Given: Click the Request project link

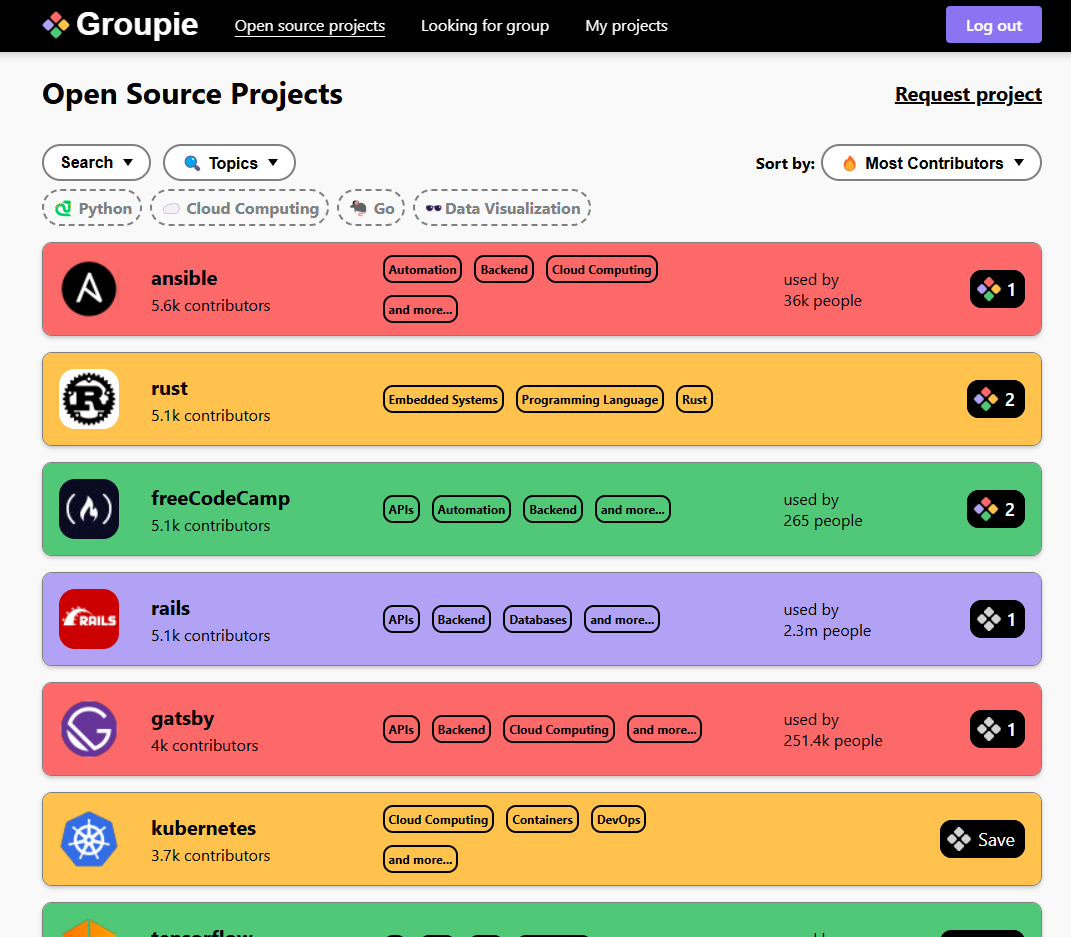Looking at the screenshot, I should [969, 94].
